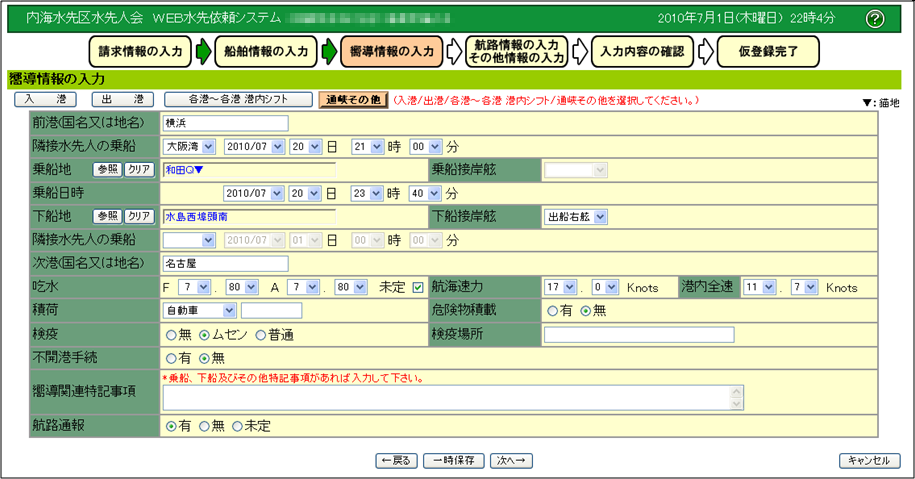Select 未定 radio for 航路通報
Screen dimensions: 915x479
click(237, 426)
